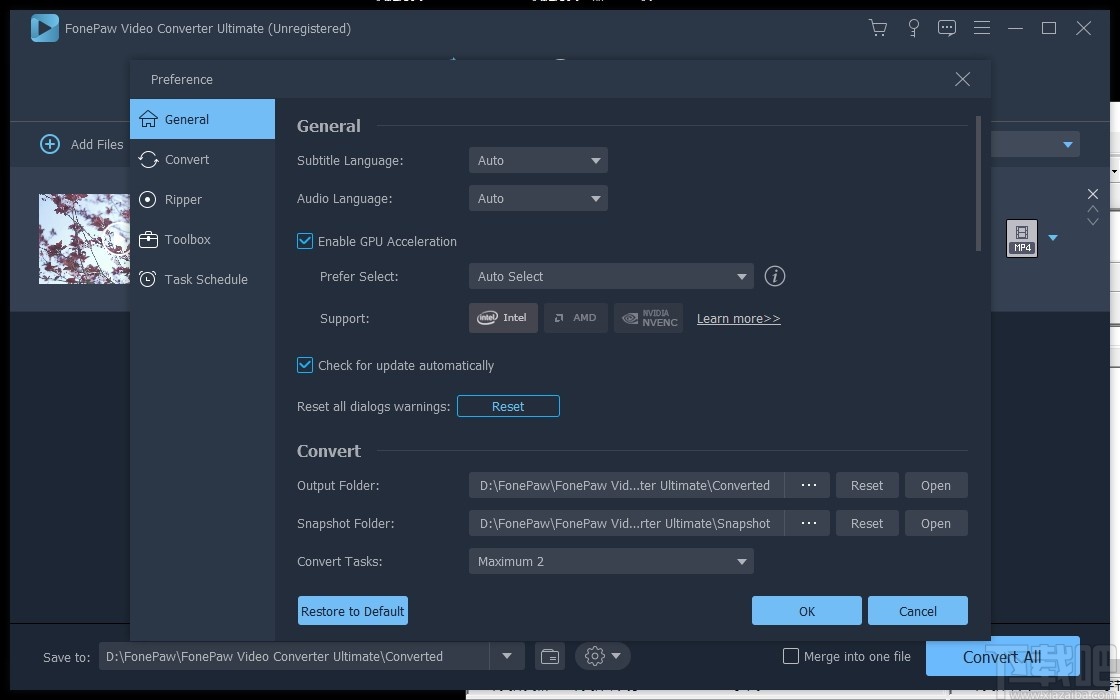The image size is (1120, 700).
Task: Click the info icon next to Prefer Select
Action: pos(775,276)
